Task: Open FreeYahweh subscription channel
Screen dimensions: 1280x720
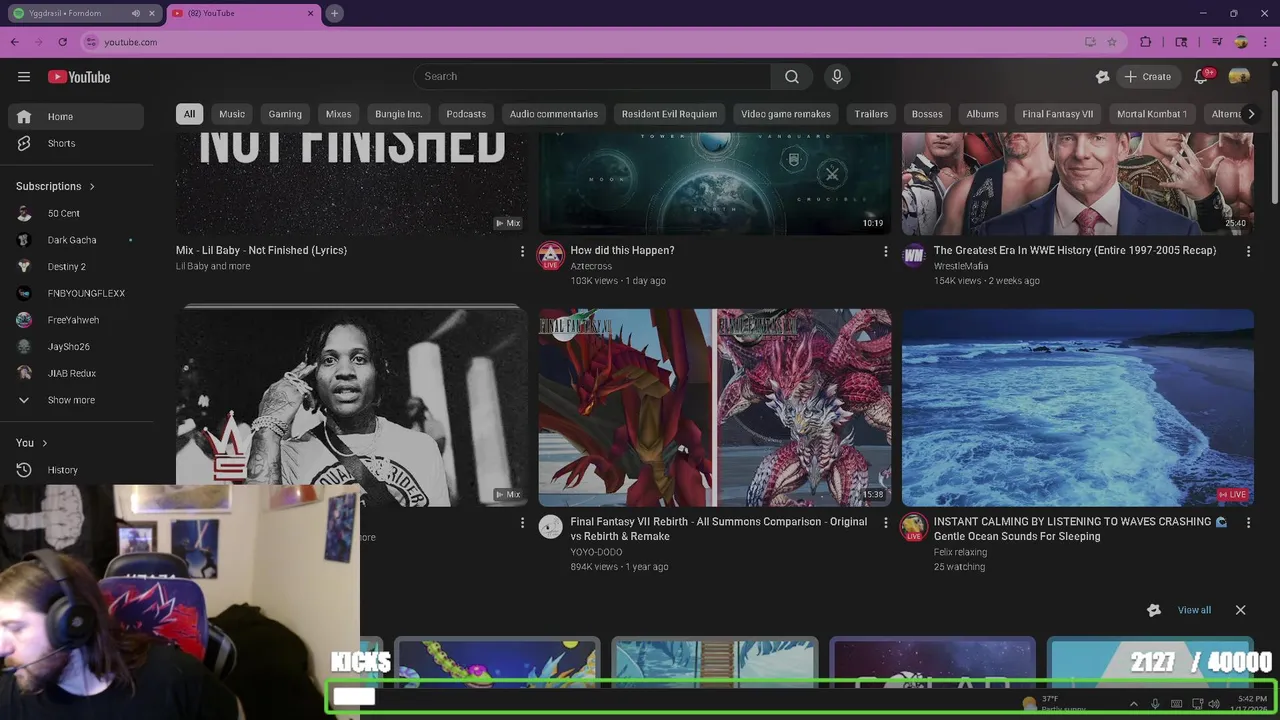Action: [76, 320]
